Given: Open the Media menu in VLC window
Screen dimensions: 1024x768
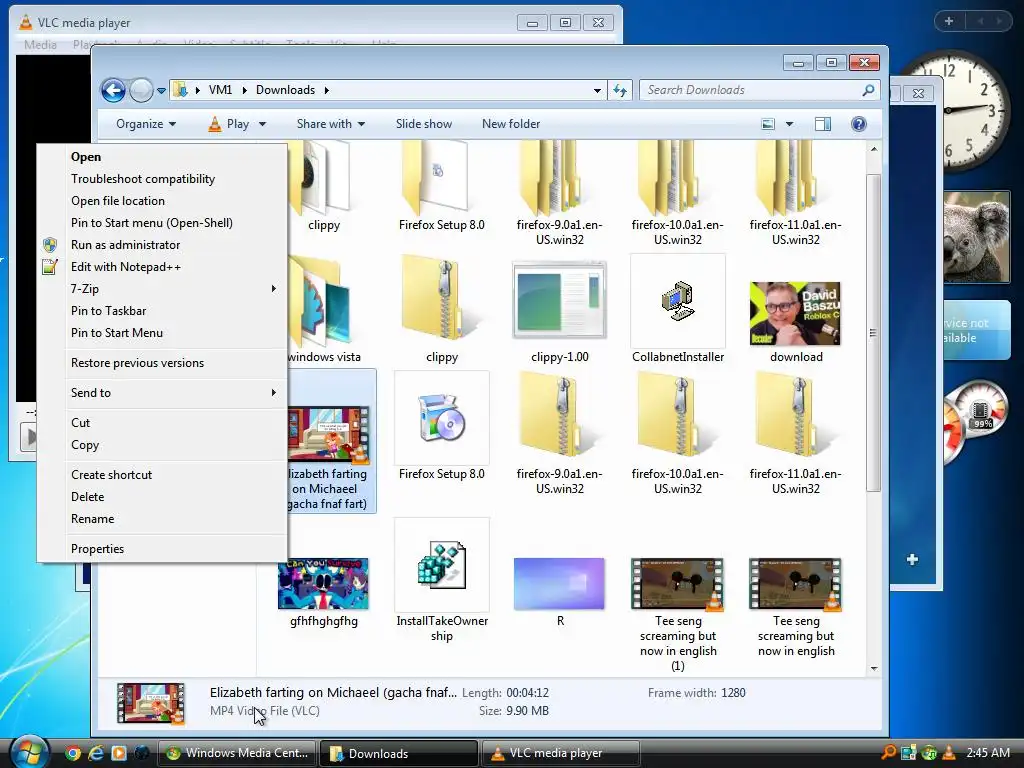Looking at the screenshot, I should (40, 44).
